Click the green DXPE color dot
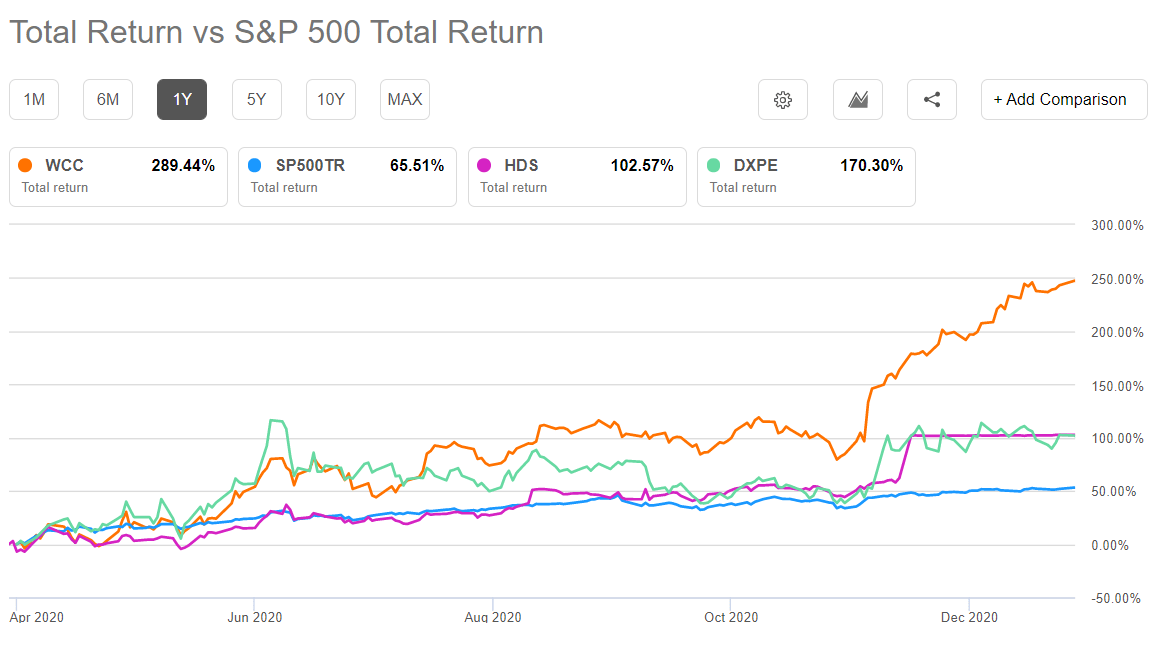Viewport: 1162px width, 646px height. coord(714,166)
